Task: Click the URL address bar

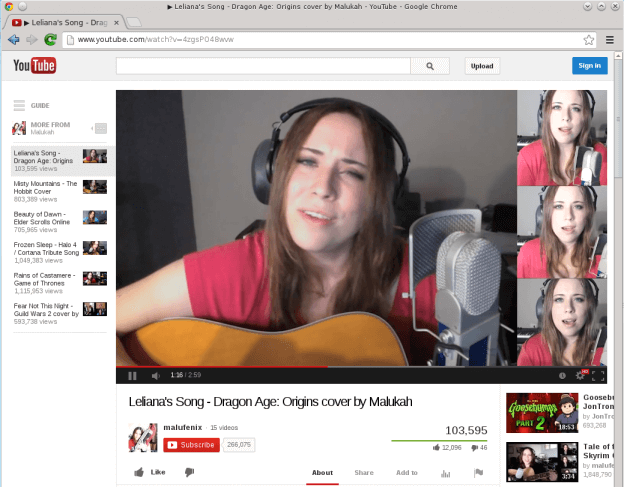Action: point(328,40)
